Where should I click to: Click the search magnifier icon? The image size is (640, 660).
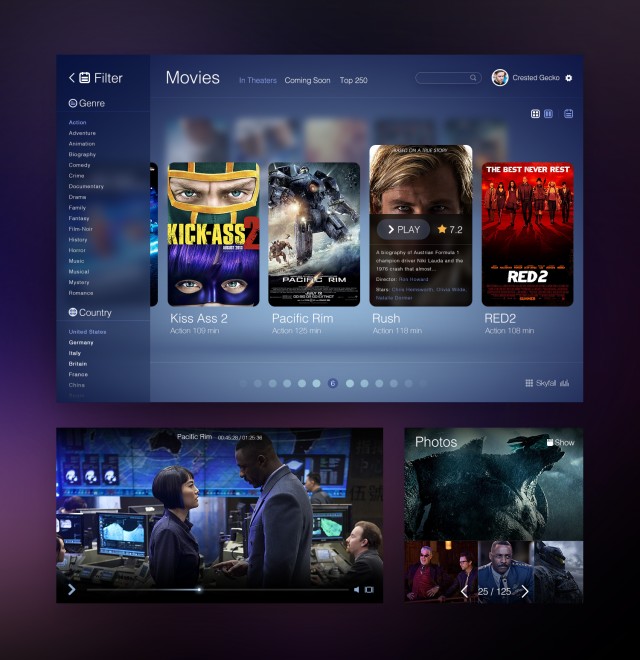(473, 77)
